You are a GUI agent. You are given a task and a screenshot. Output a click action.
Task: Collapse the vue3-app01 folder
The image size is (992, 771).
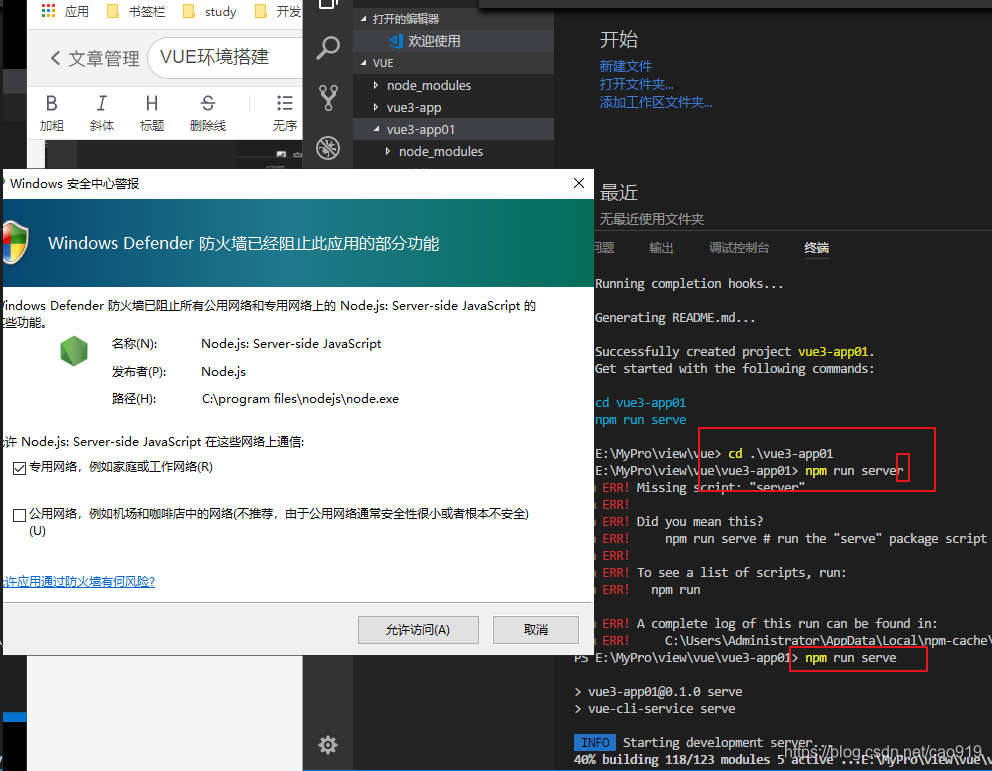(376, 129)
